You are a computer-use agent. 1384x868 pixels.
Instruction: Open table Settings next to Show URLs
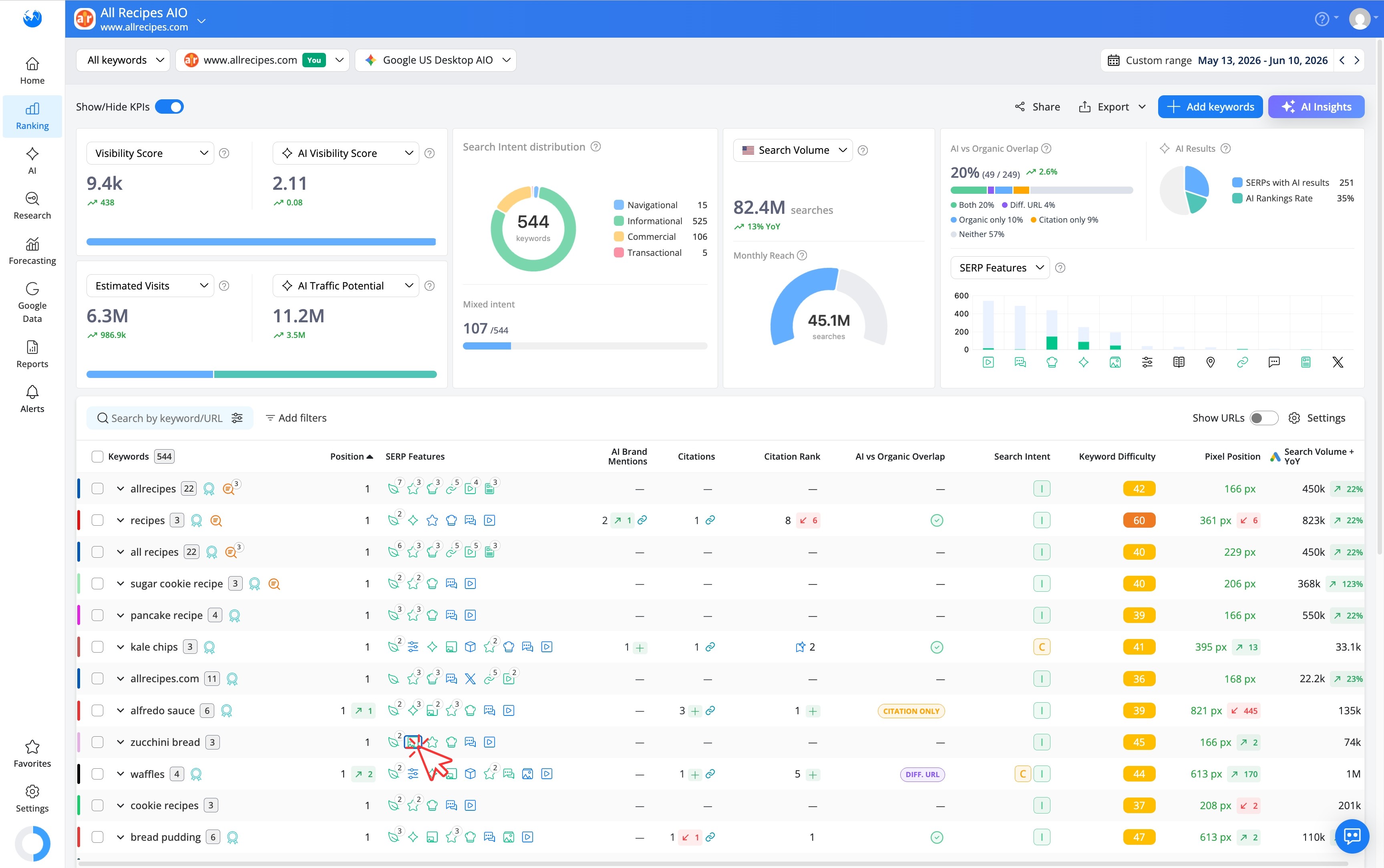1317,418
